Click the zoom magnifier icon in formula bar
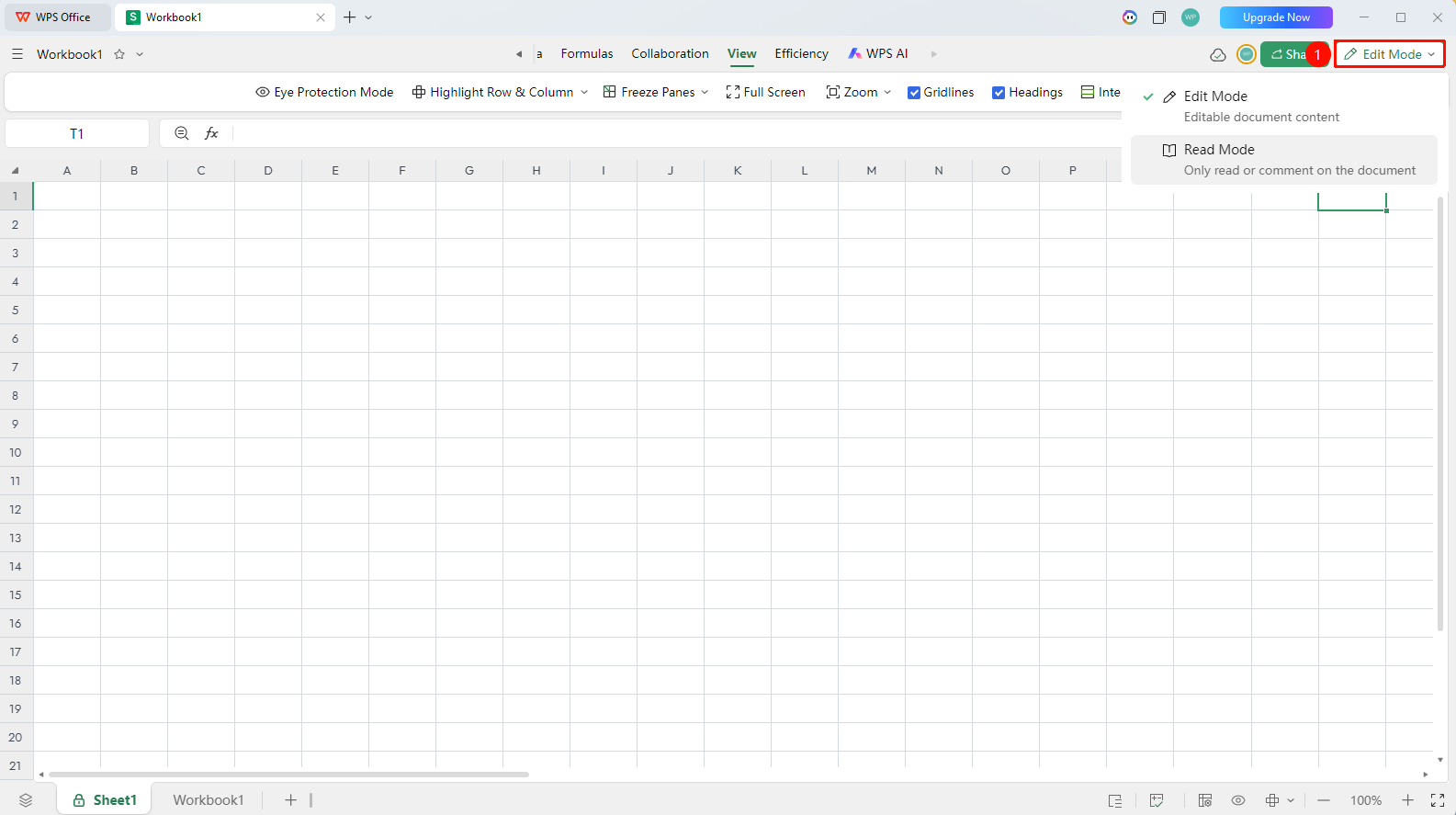 [182, 133]
